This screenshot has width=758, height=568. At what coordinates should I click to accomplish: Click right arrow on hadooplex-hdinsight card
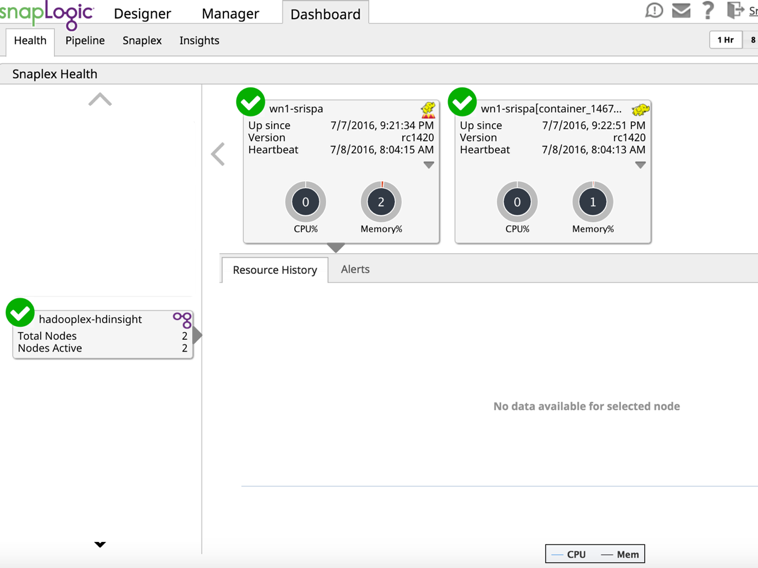pyautogui.click(x=197, y=335)
